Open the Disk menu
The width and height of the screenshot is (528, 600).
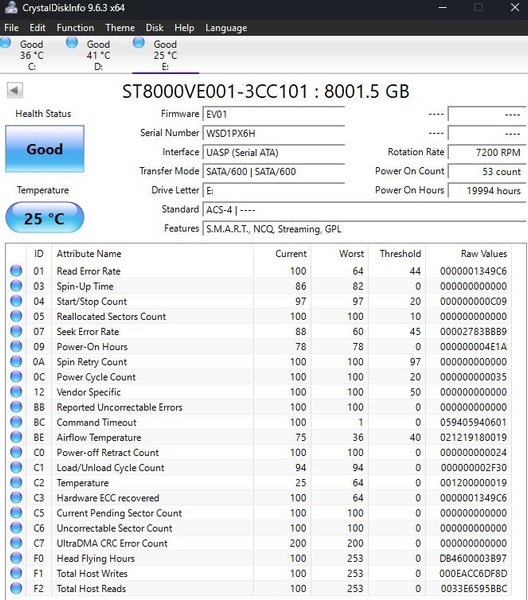click(155, 28)
